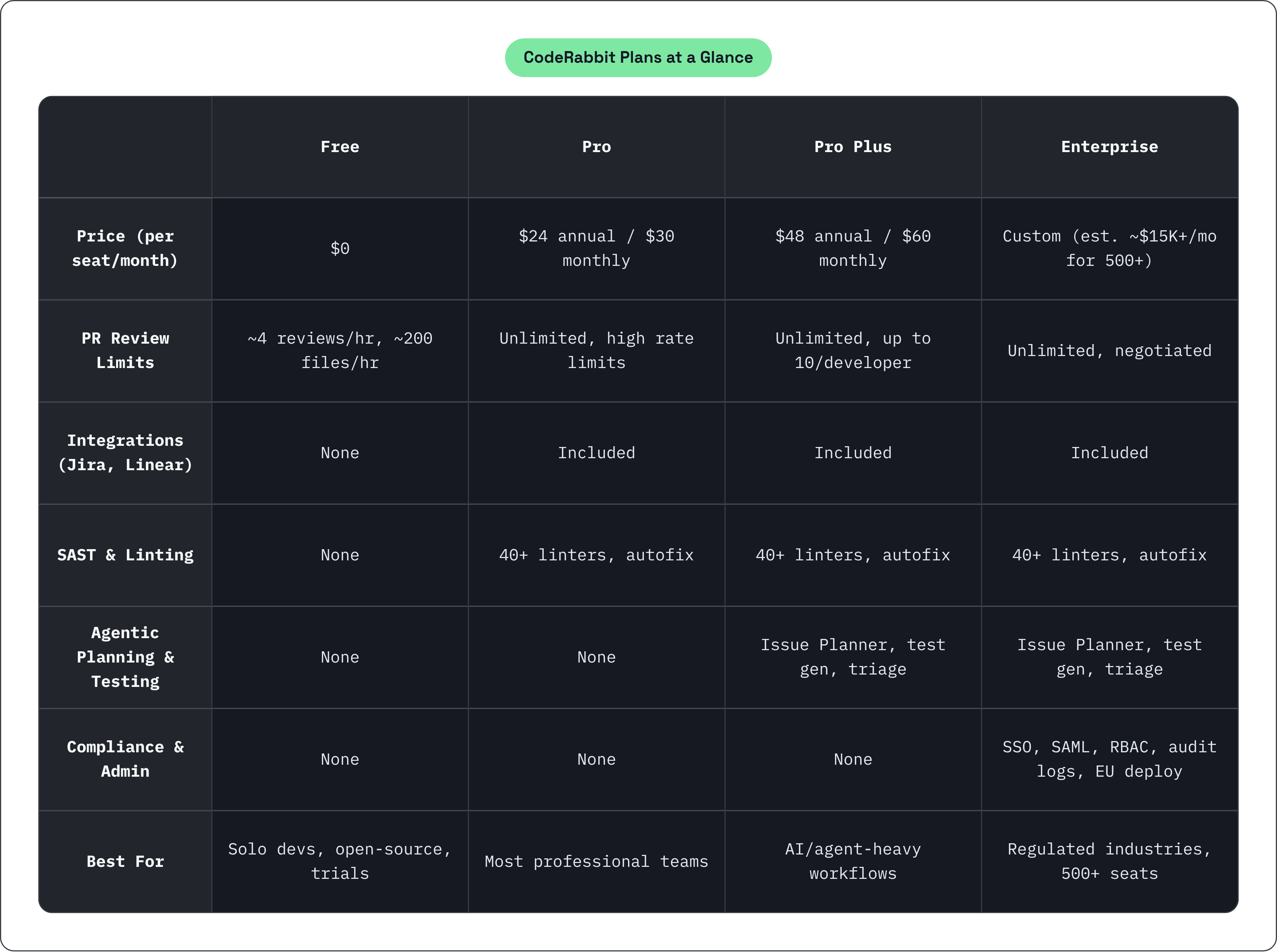
Task: Click None in Compliance row, Pro column
Action: [596, 759]
